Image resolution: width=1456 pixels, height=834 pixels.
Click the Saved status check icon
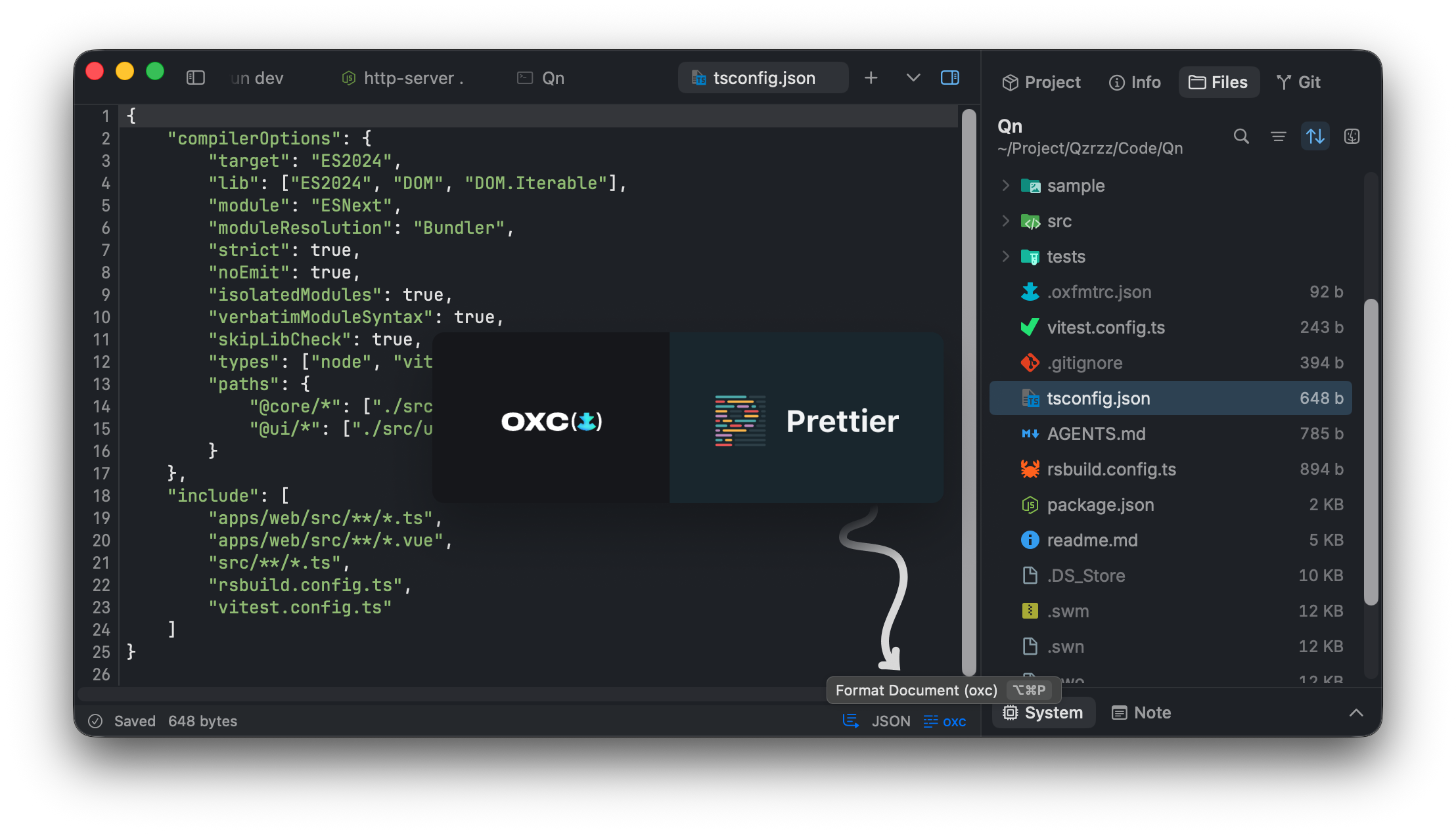click(x=95, y=721)
